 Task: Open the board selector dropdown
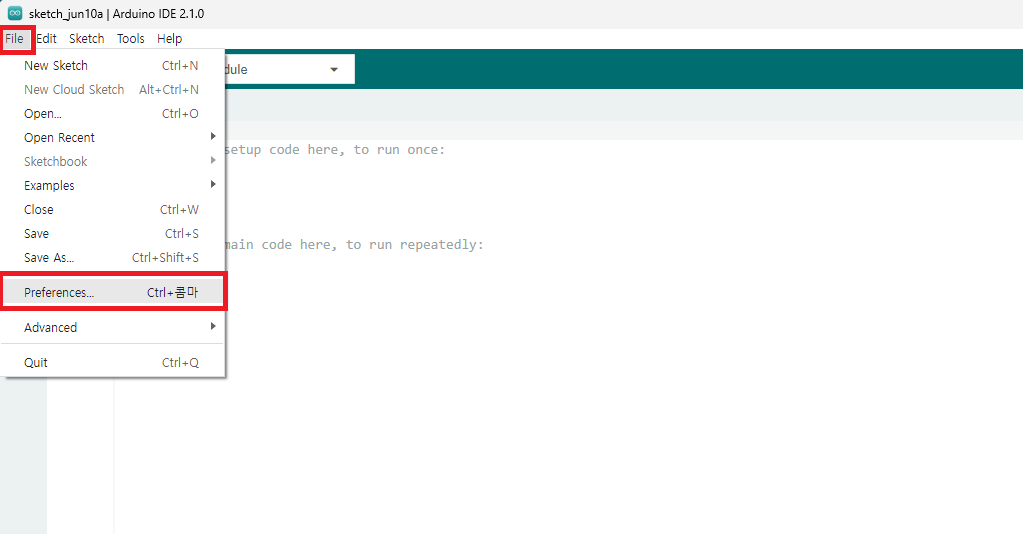290,69
